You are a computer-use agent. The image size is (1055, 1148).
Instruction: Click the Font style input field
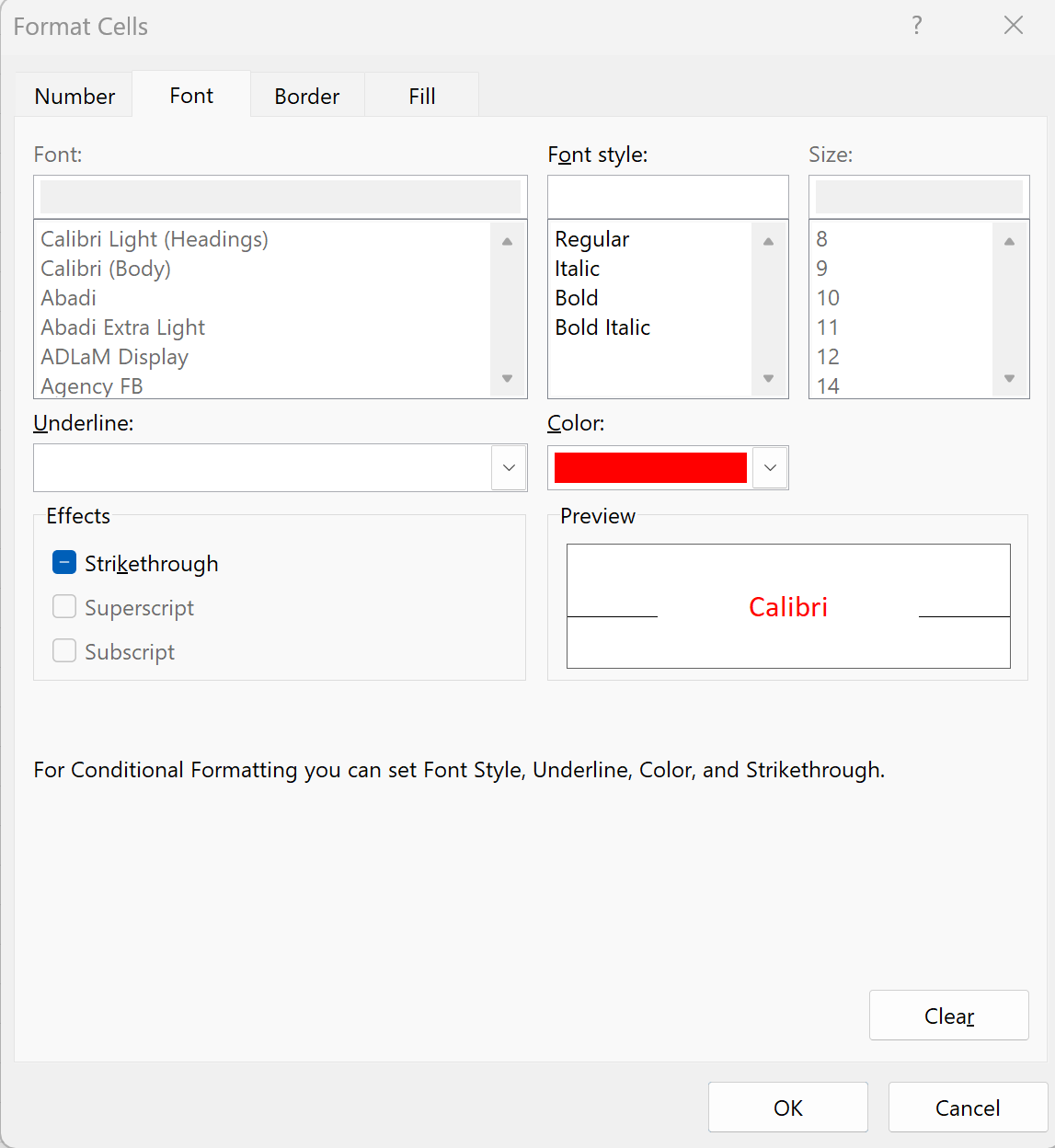[668, 197]
